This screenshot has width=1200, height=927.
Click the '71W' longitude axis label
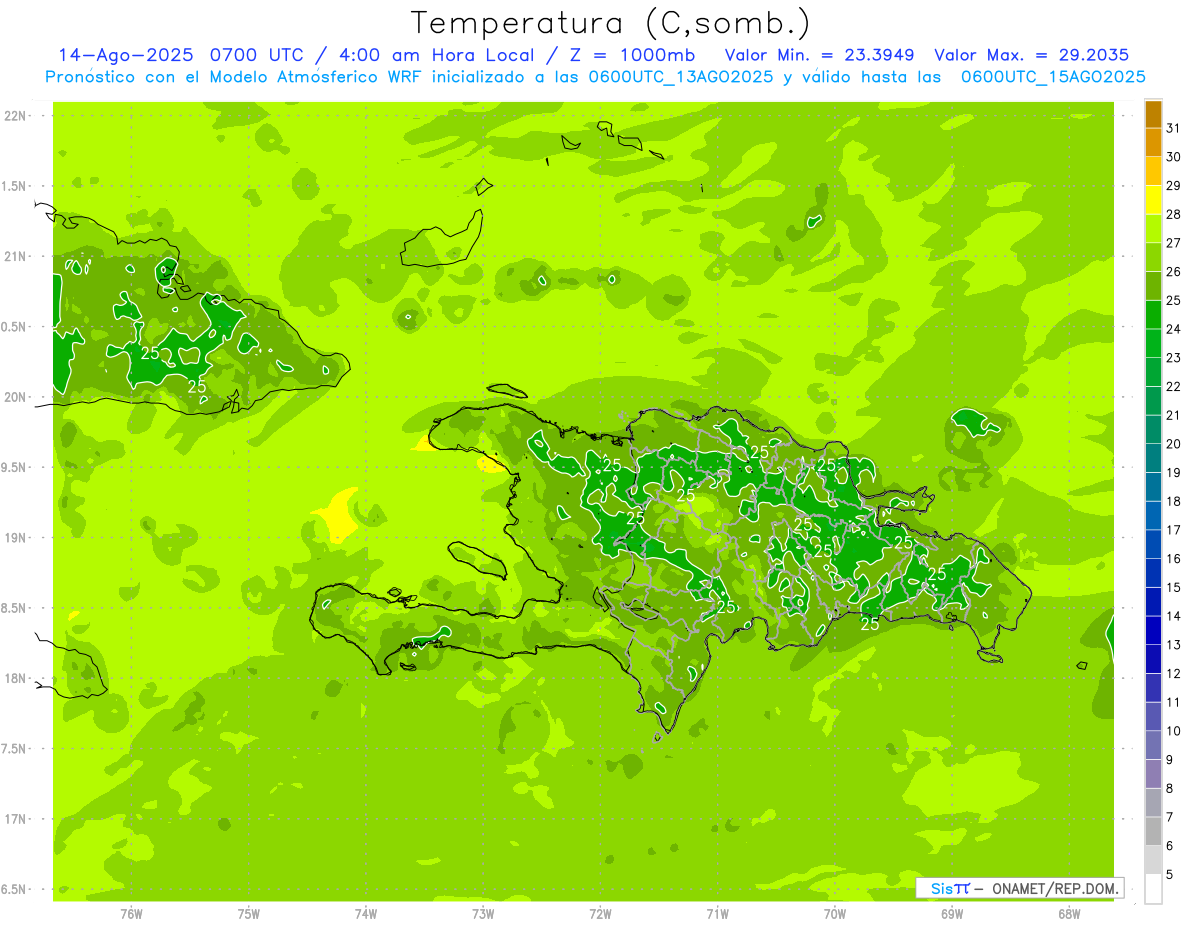pyautogui.click(x=717, y=914)
